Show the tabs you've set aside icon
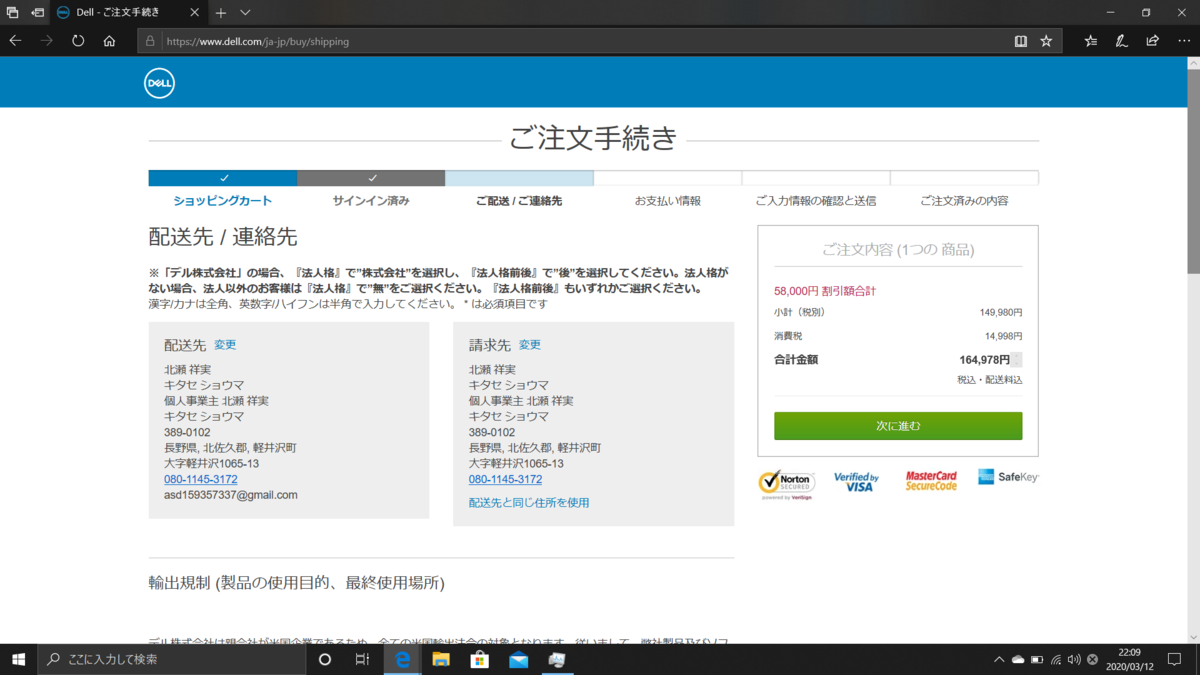 coord(13,13)
